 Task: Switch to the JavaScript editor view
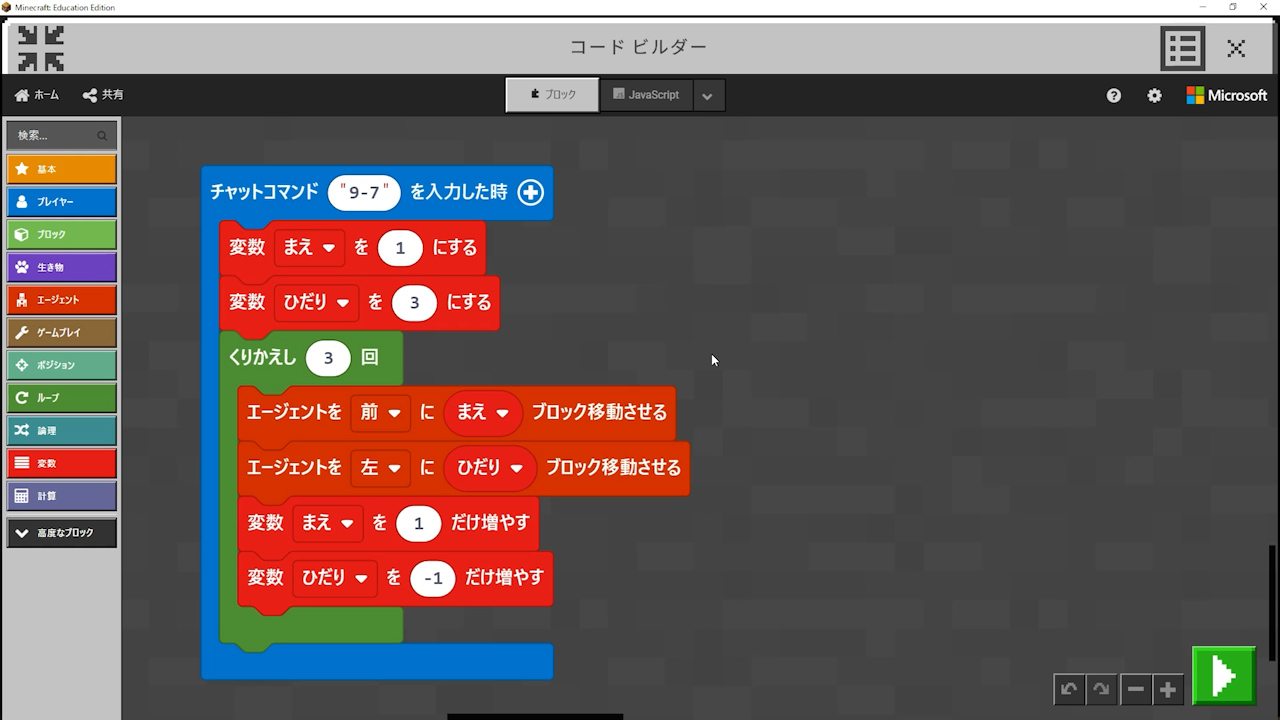pyautogui.click(x=646, y=95)
